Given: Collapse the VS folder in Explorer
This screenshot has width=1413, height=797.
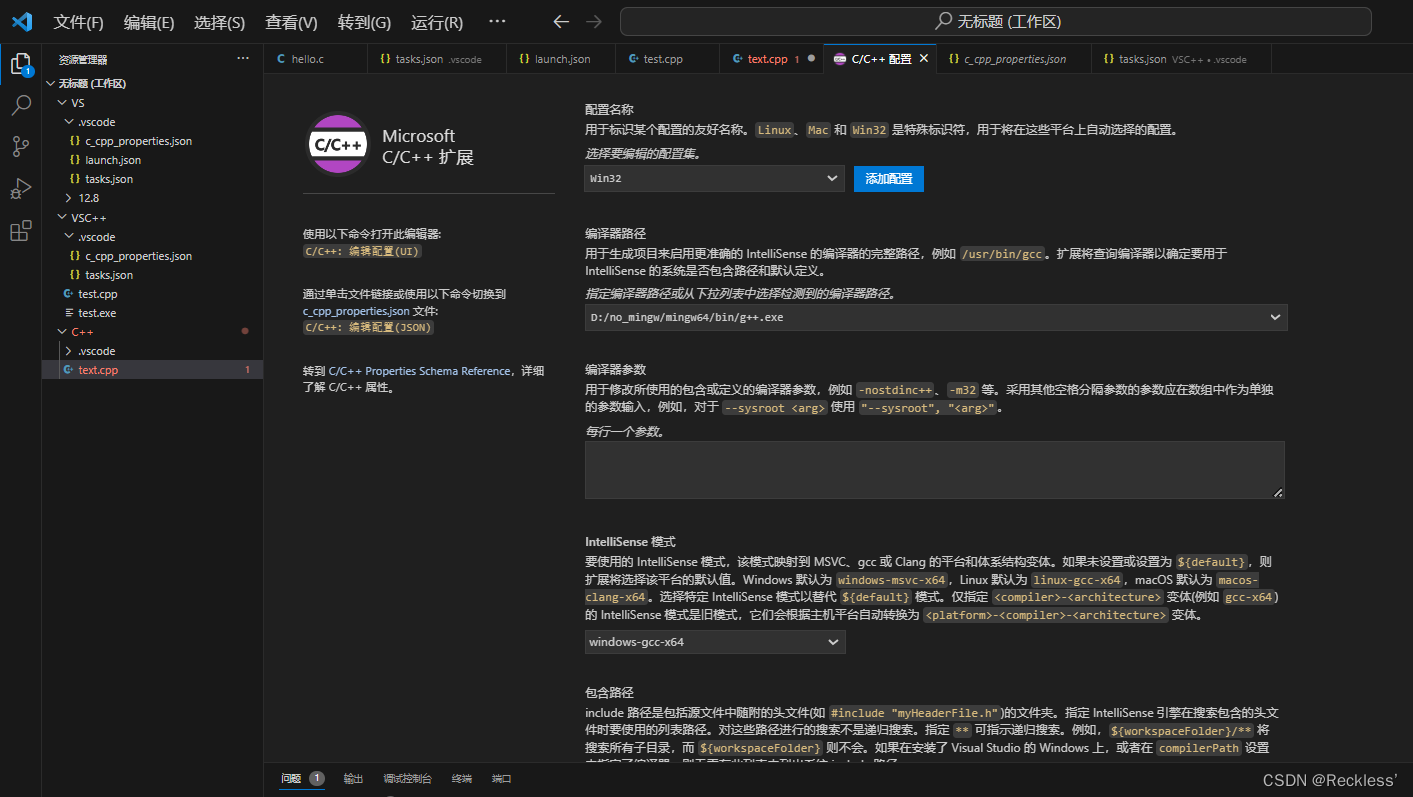Looking at the screenshot, I should 78,102.
